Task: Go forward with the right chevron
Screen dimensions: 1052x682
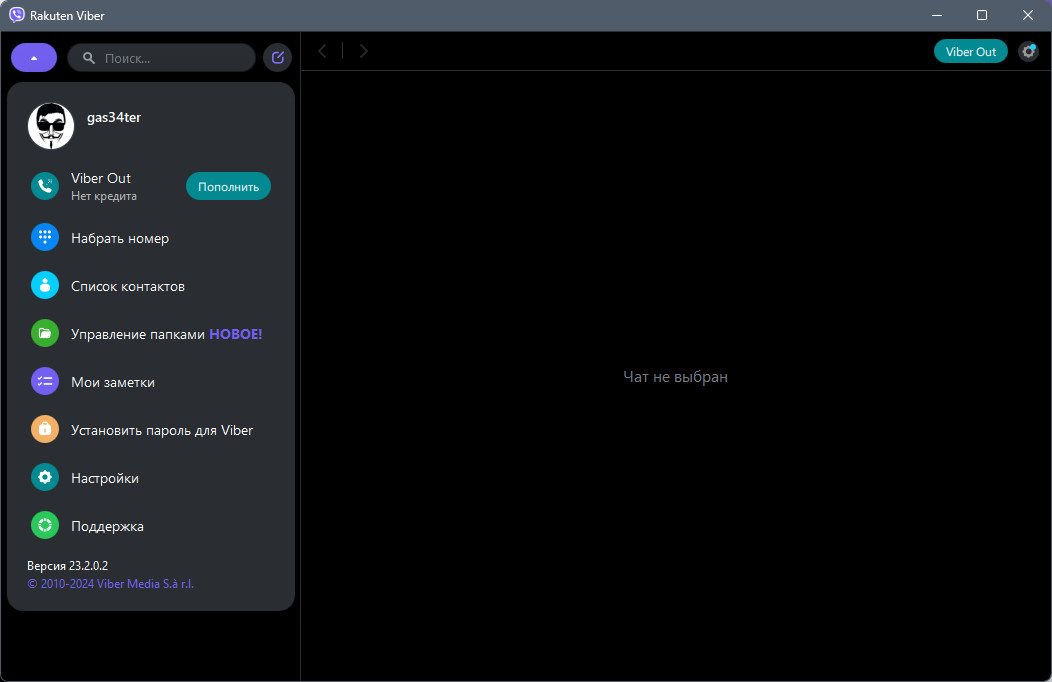Action: coord(364,51)
